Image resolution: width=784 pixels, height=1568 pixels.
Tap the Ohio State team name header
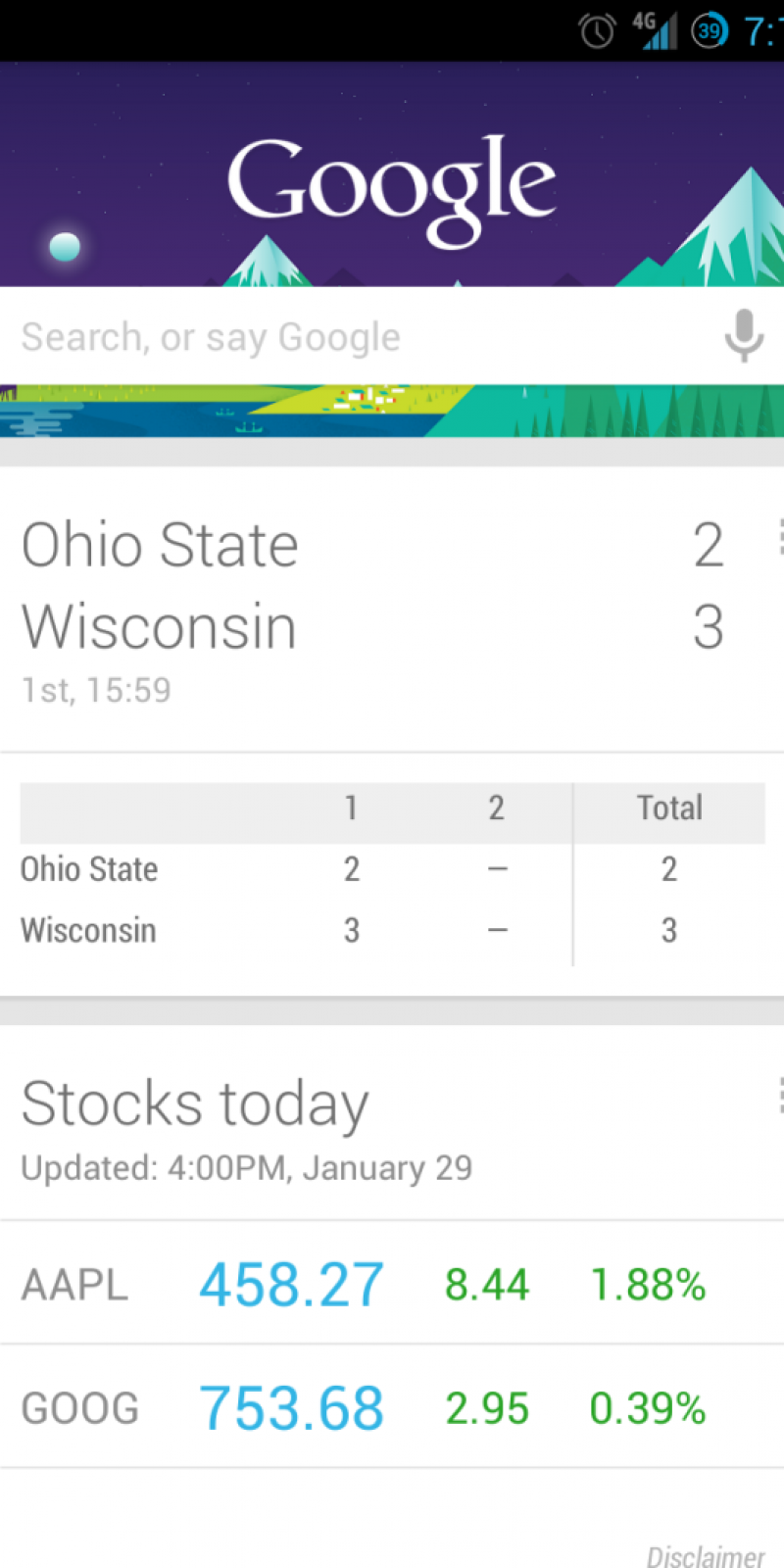(x=160, y=545)
